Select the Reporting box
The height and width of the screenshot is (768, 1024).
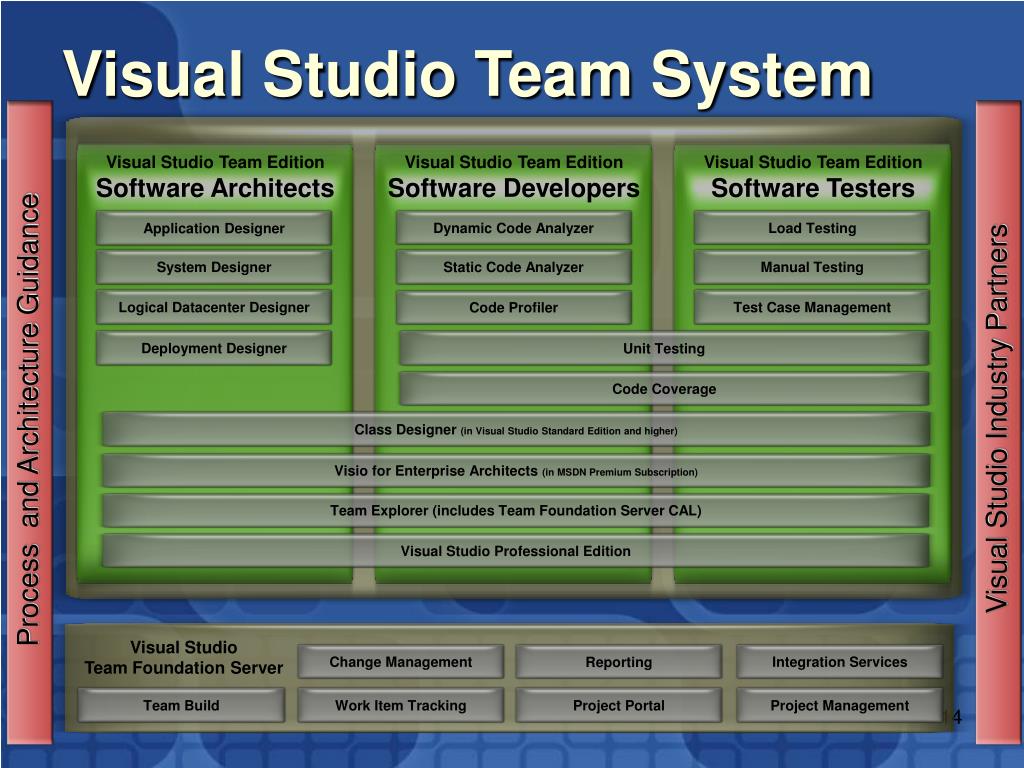(x=618, y=662)
